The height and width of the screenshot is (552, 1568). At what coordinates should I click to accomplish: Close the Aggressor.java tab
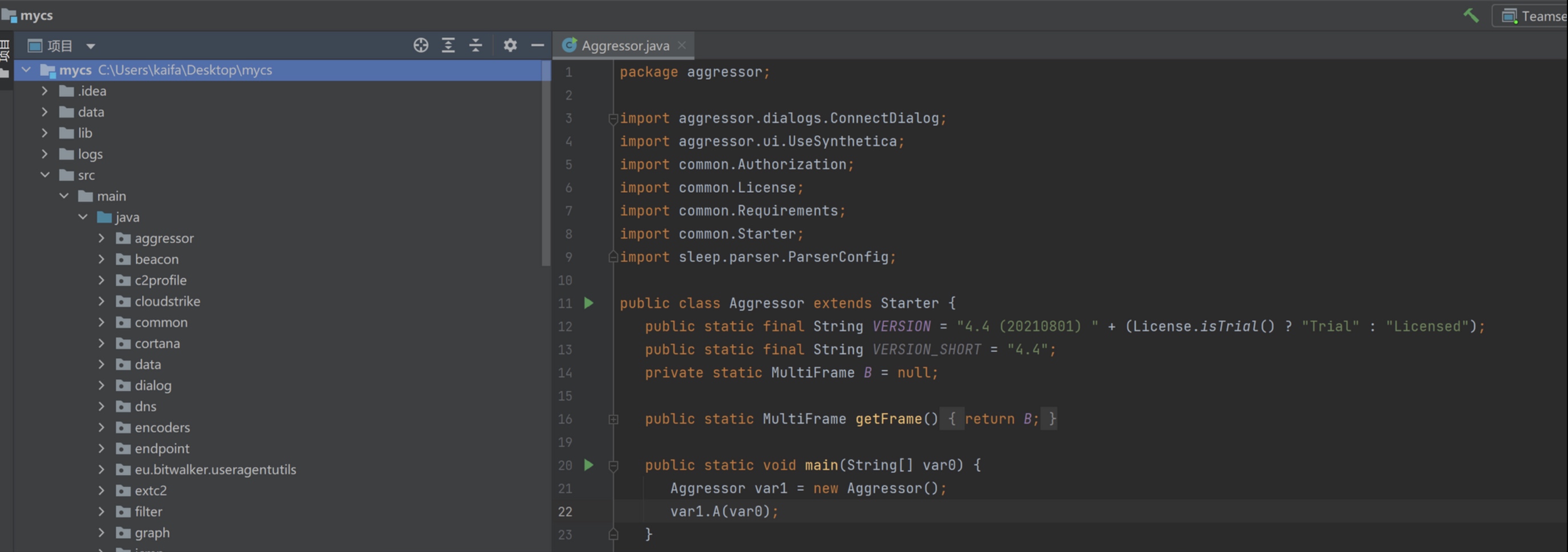682,46
